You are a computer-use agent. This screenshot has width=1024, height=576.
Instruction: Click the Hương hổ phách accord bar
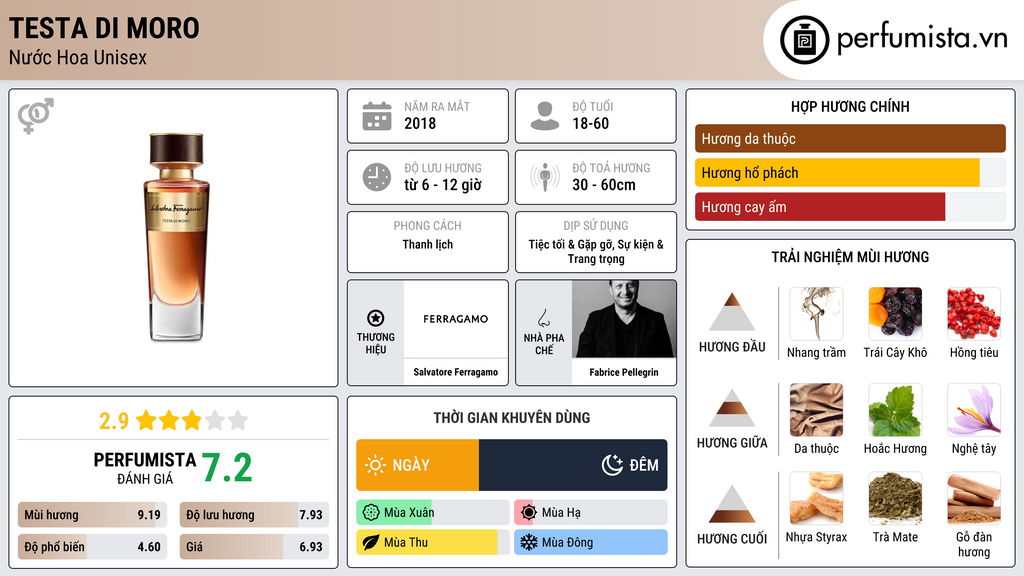tap(850, 173)
